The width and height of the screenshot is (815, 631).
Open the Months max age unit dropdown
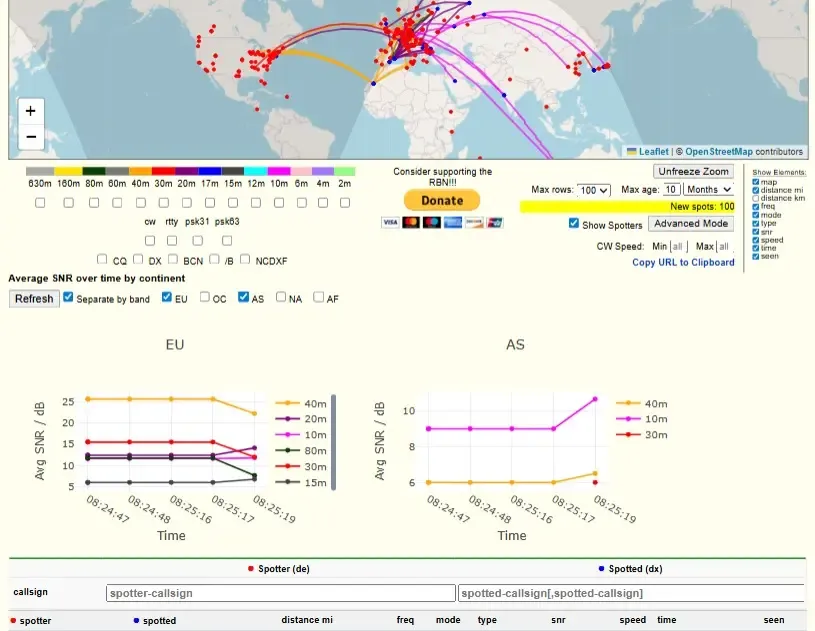coord(709,190)
